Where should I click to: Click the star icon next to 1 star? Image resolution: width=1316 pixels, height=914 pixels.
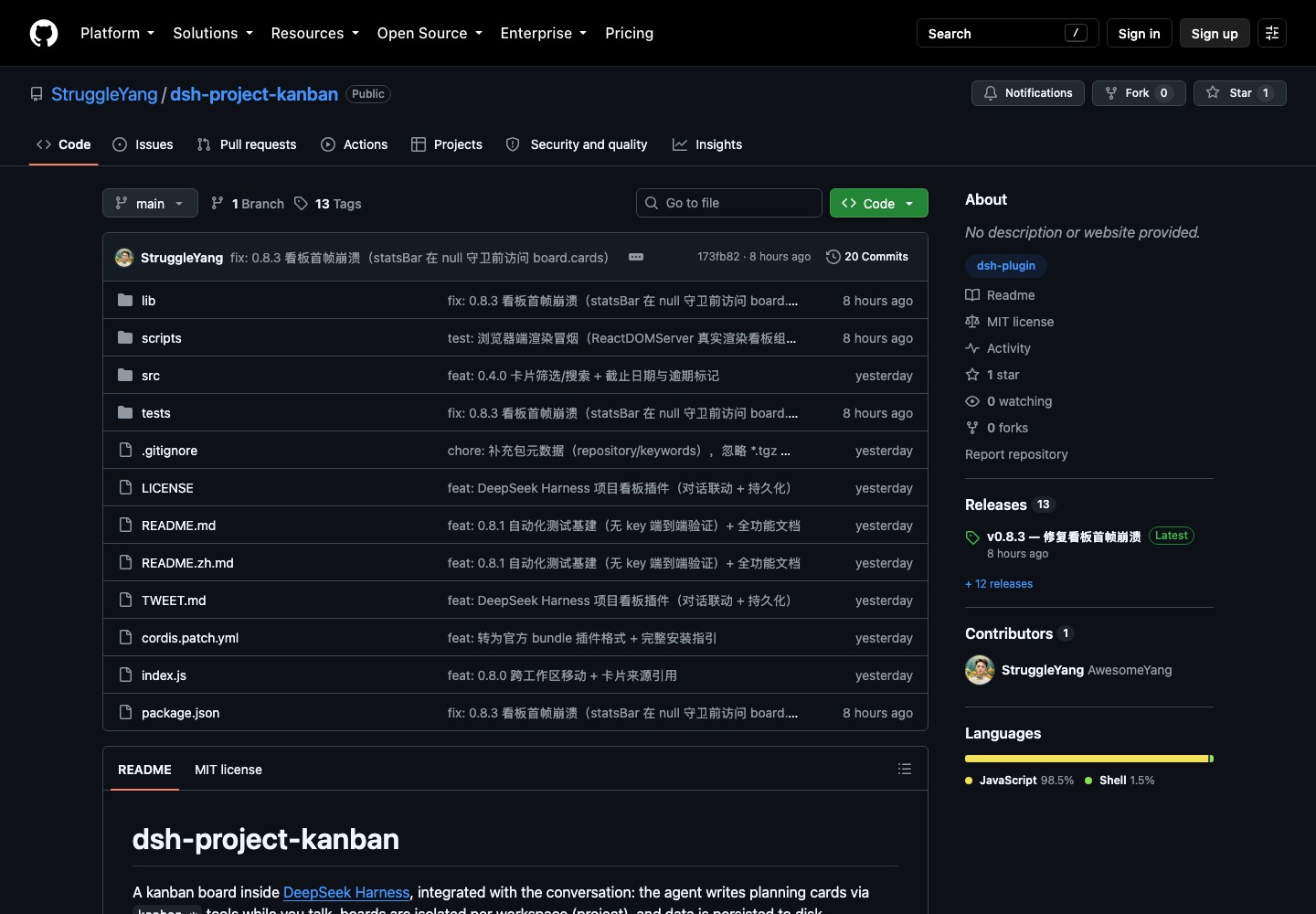[x=972, y=375]
